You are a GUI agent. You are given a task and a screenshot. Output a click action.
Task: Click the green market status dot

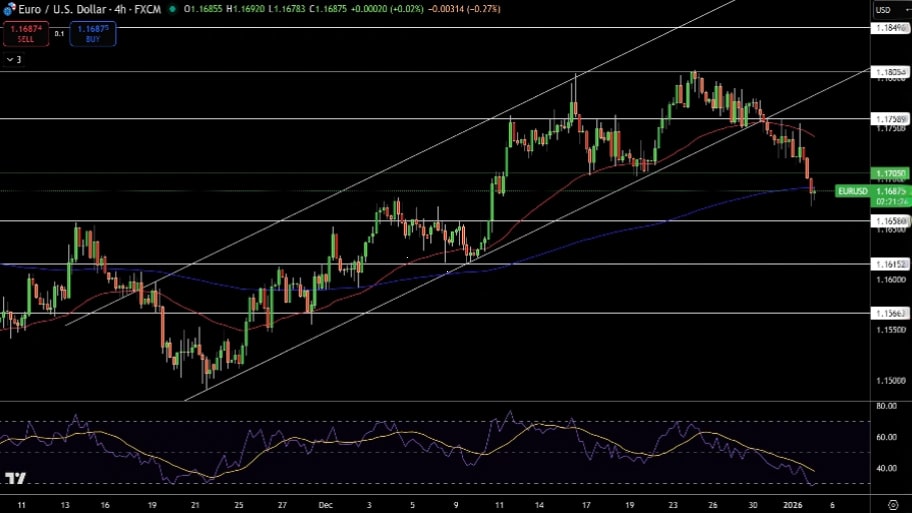(173, 9)
